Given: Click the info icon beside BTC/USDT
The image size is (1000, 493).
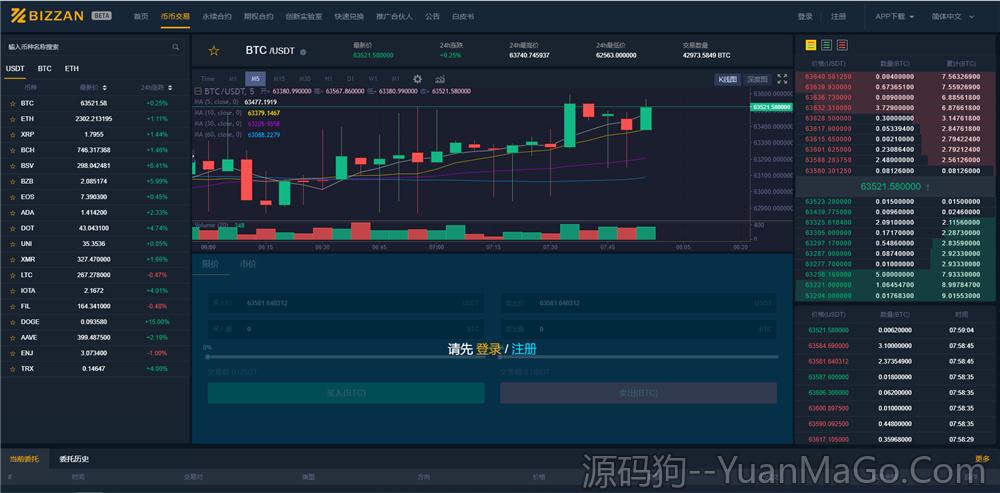Looking at the screenshot, I should pos(303,52).
